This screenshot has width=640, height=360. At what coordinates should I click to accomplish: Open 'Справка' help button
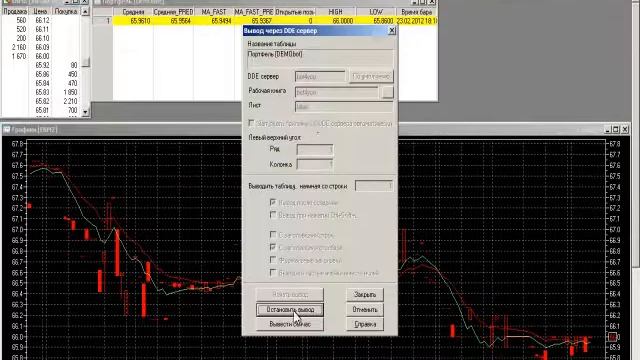(x=364, y=324)
